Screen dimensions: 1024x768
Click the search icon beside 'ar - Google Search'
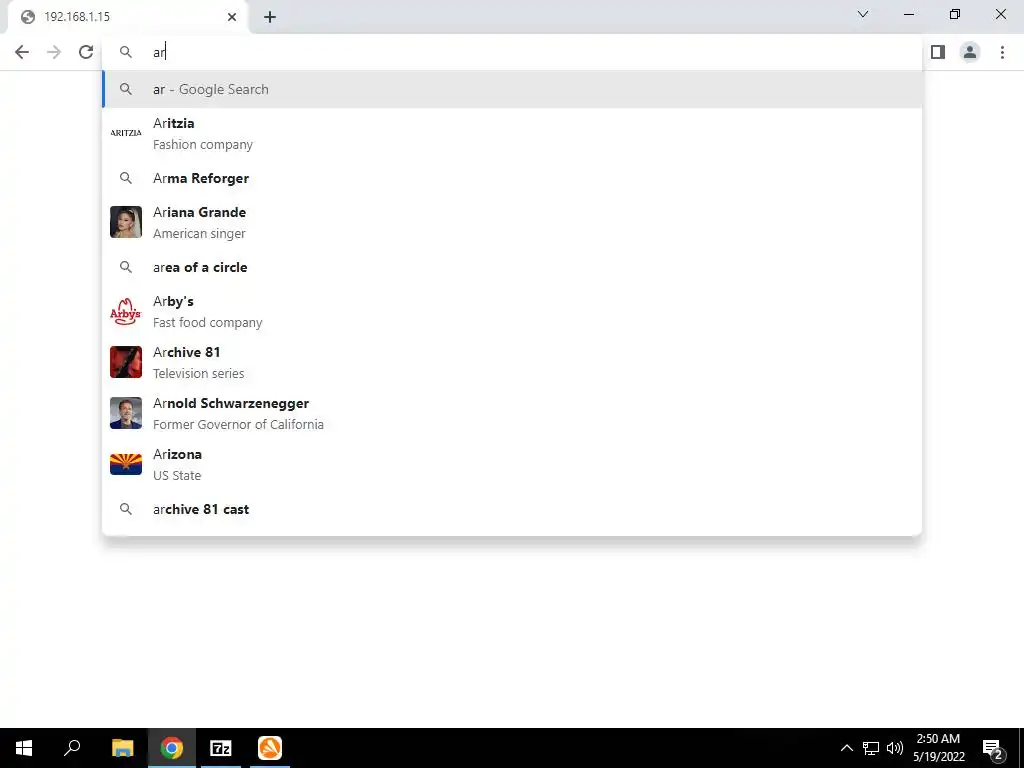click(126, 89)
